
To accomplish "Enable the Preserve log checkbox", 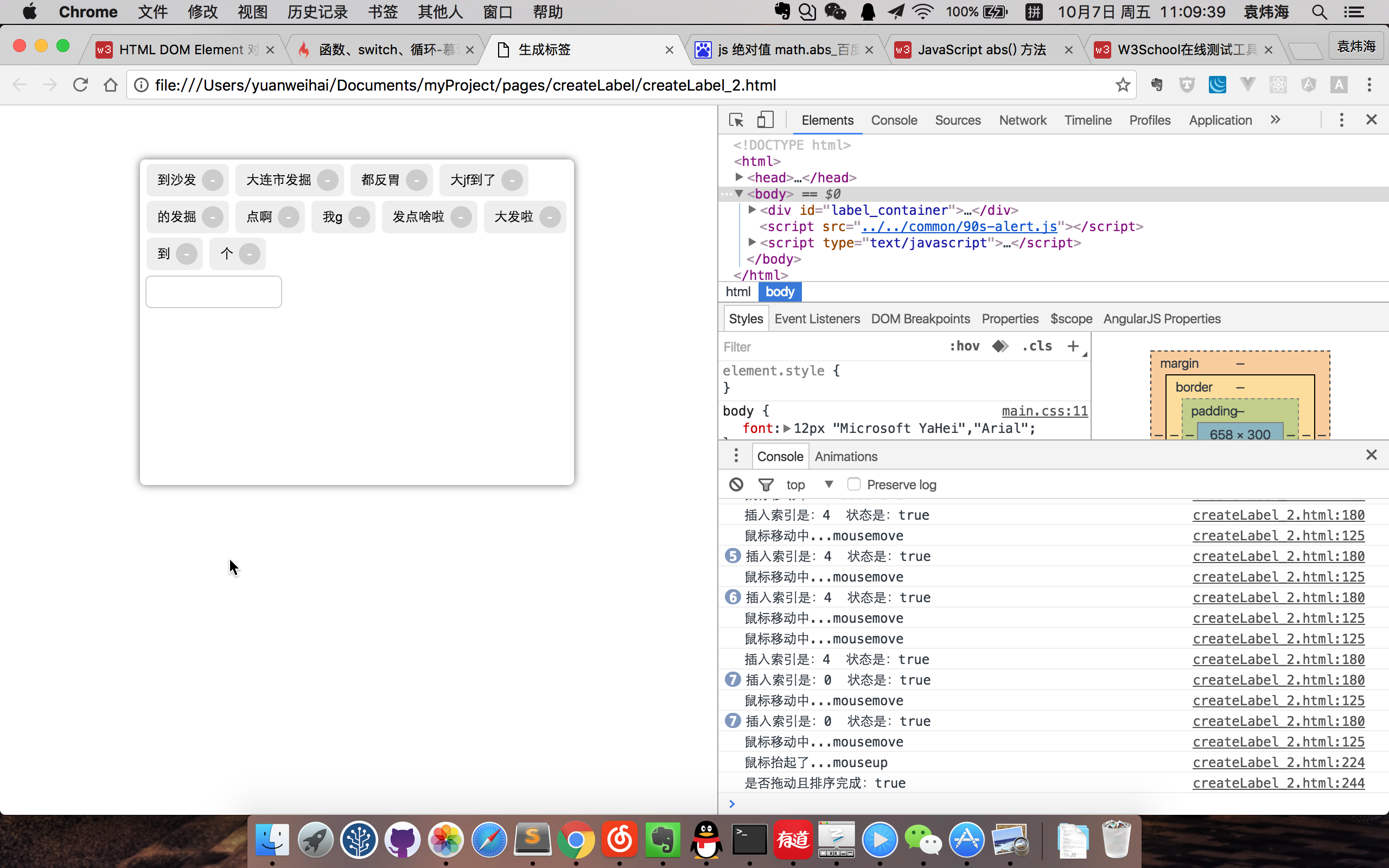I will click(x=853, y=484).
